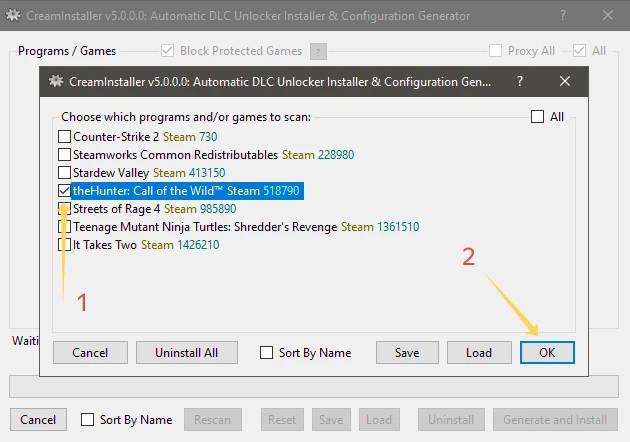Click the main window Save button
Screen dimensions: 630x442
(x=331, y=419)
